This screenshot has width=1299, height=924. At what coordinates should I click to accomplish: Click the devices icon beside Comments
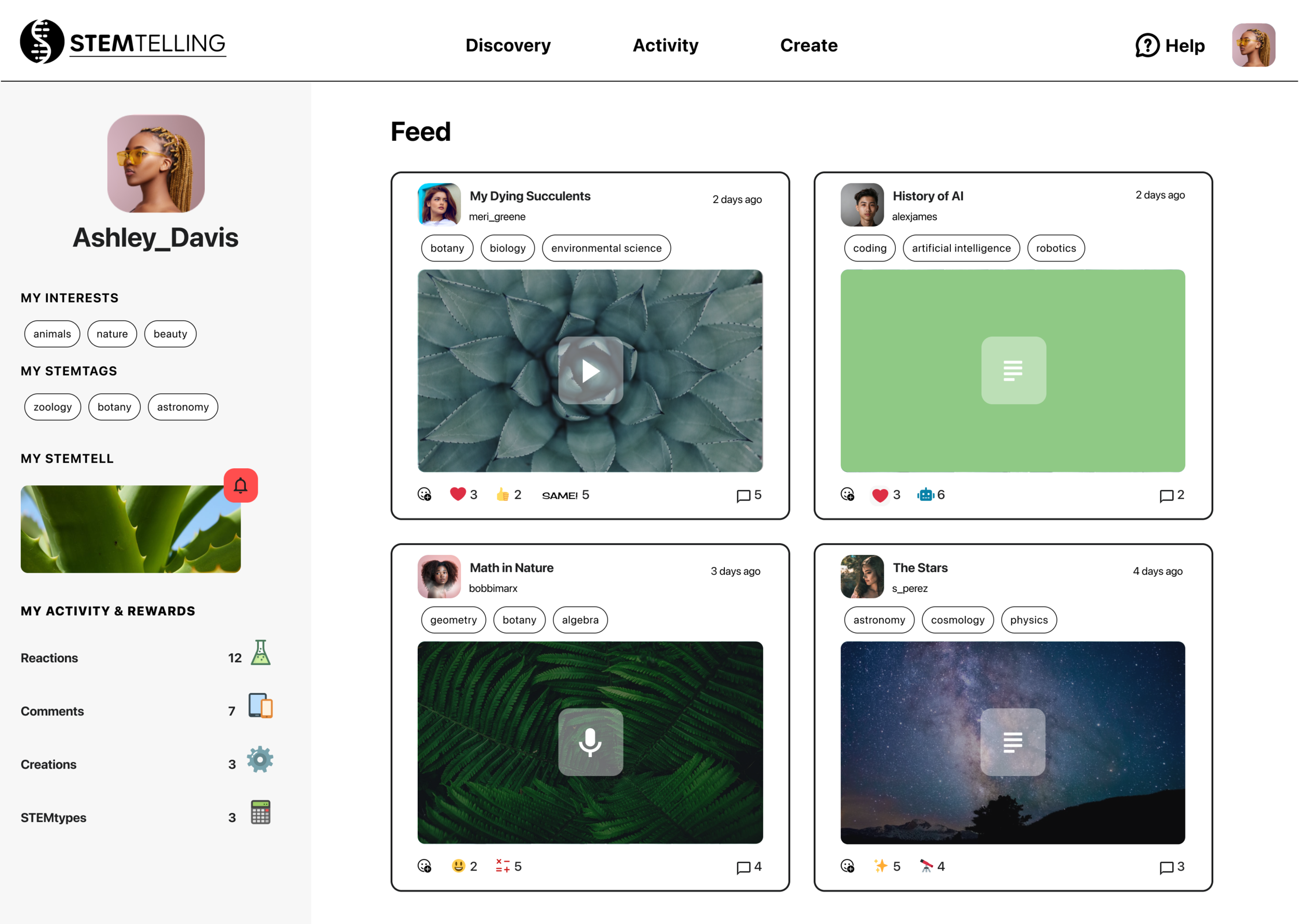coord(260,706)
